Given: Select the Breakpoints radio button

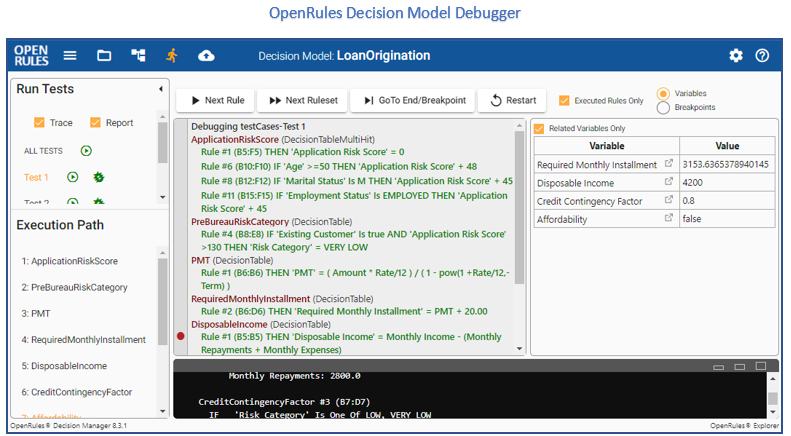Looking at the screenshot, I should click(x=663, y=107).
